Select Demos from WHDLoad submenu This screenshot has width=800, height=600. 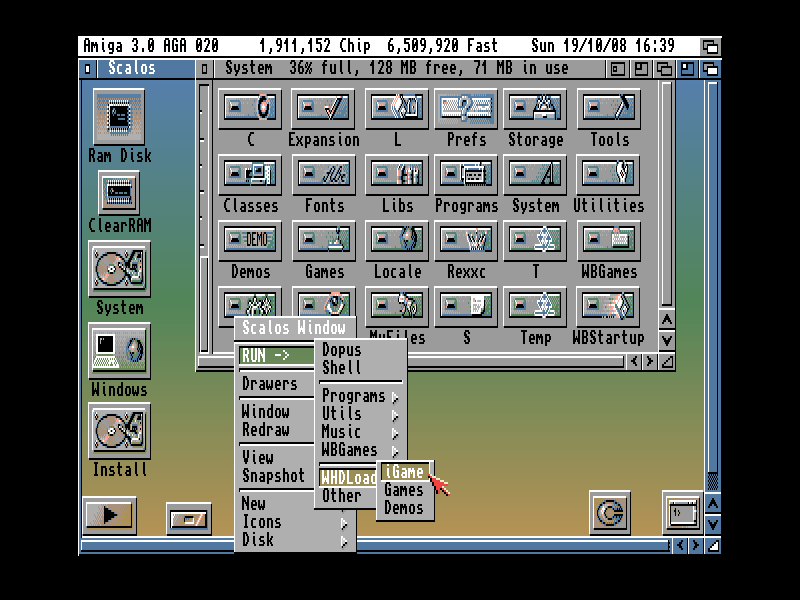pyautogui.click(x=405, y=508)
